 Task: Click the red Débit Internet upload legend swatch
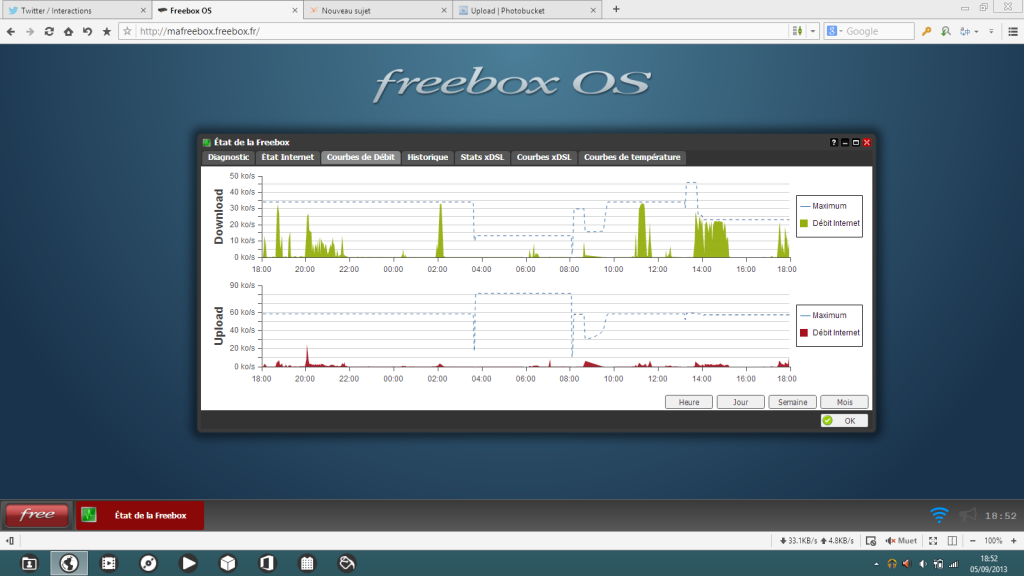[x=804, y=333]
